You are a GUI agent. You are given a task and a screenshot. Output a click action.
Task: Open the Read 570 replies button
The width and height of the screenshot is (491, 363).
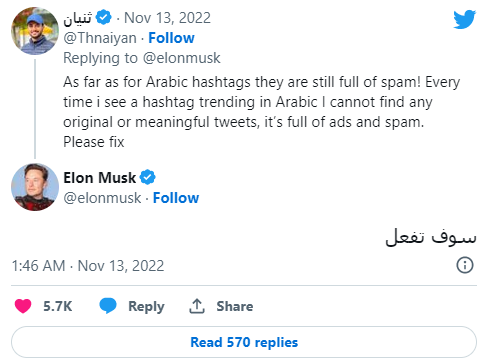(x=244, y=342)
